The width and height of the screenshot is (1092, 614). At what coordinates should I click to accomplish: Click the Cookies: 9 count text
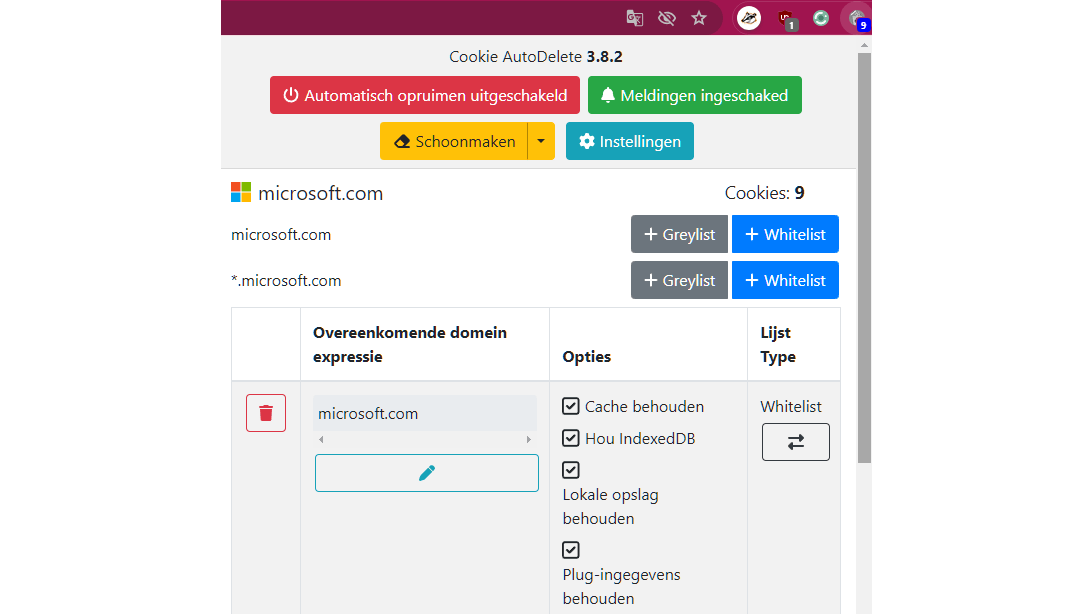point(765,193)
